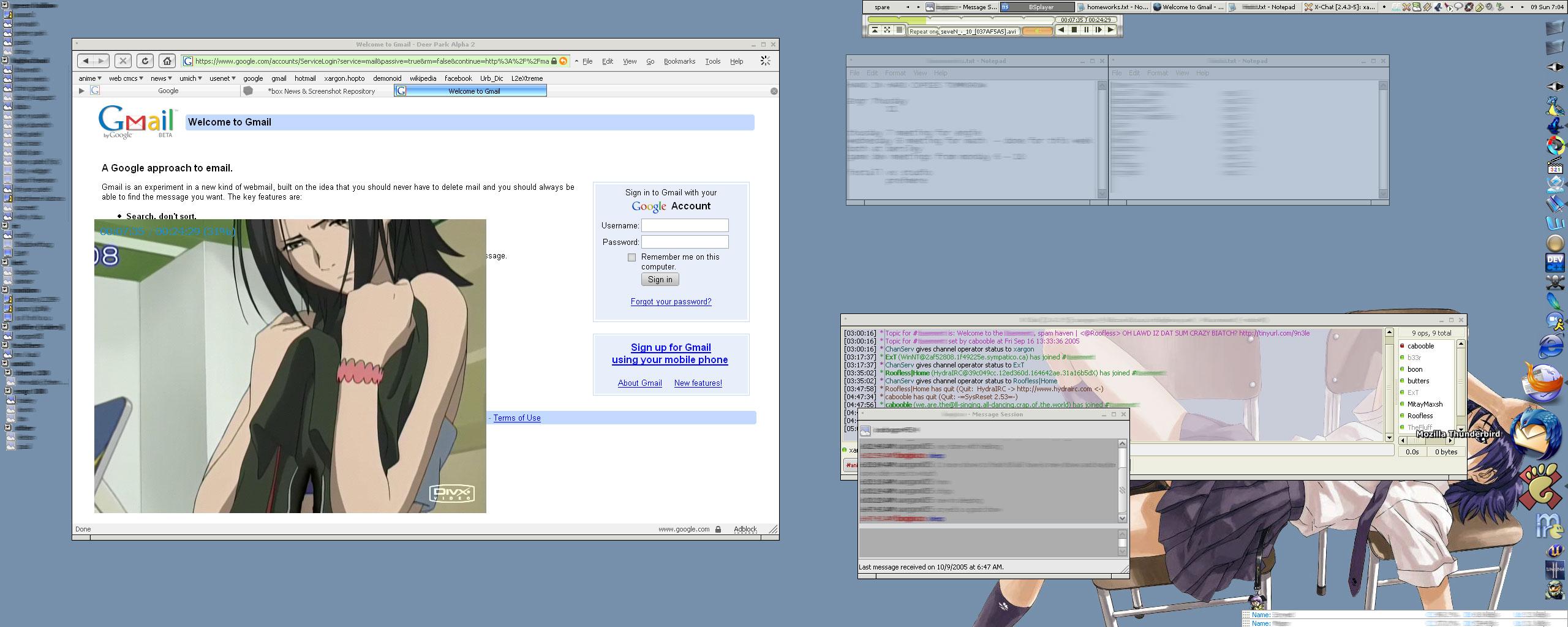1568x627 pixels.
Task: Open the New features! link
Action: tap(698, 383)
